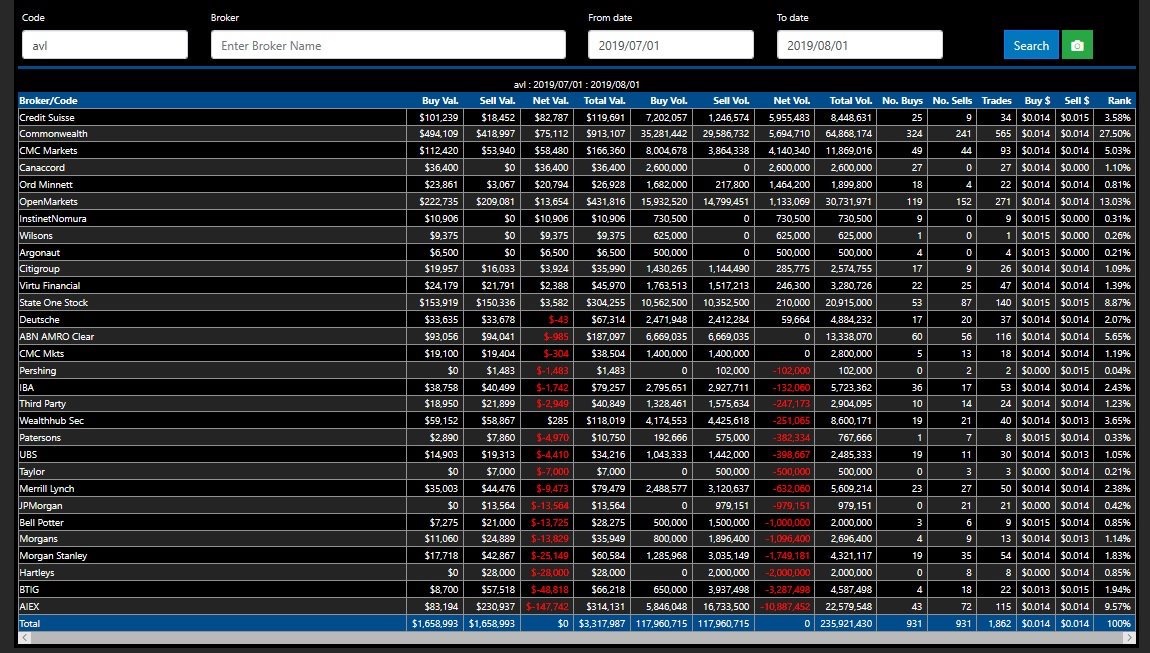The height and width of the screenshot is (653, 1150).
Task: Select the From date field 2019/07/01
Action: tap(670, 45)
